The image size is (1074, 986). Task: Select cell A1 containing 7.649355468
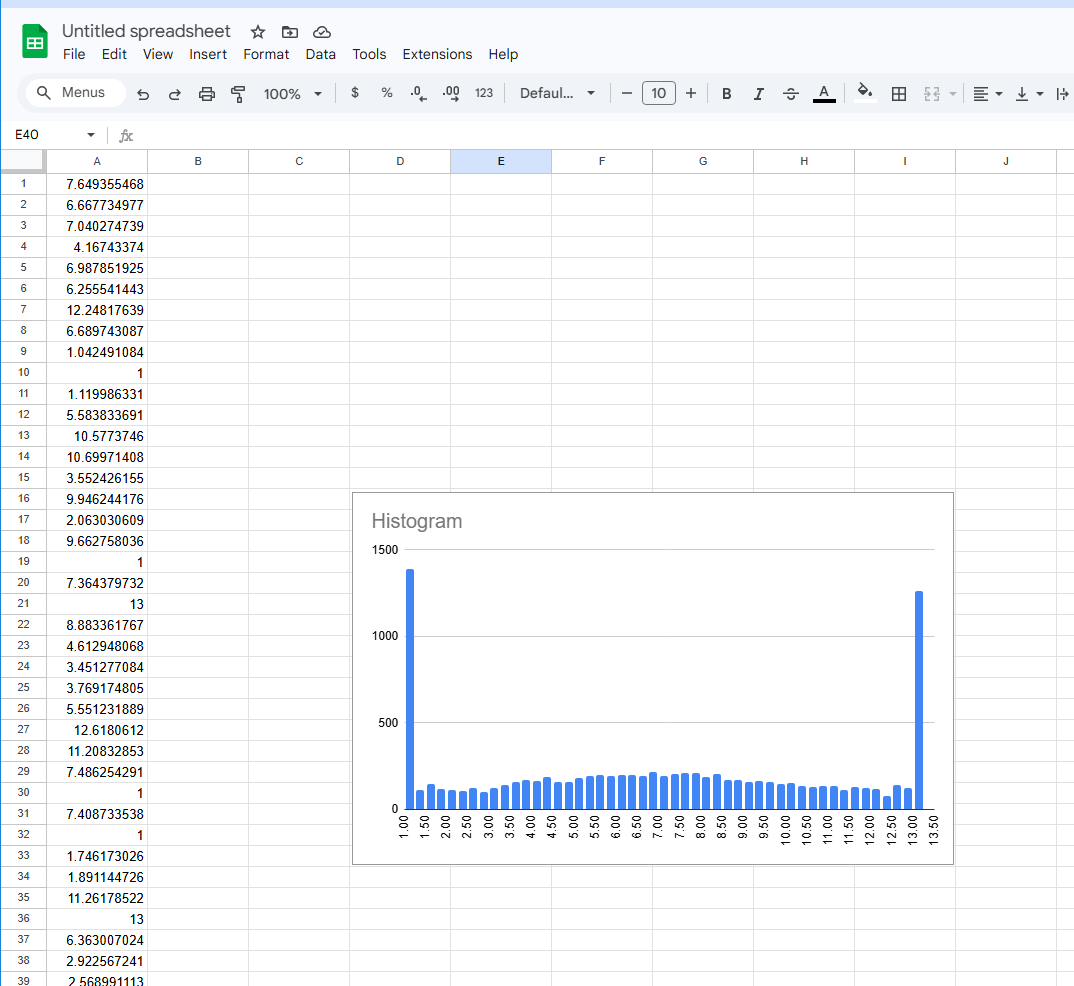(97, 183)
